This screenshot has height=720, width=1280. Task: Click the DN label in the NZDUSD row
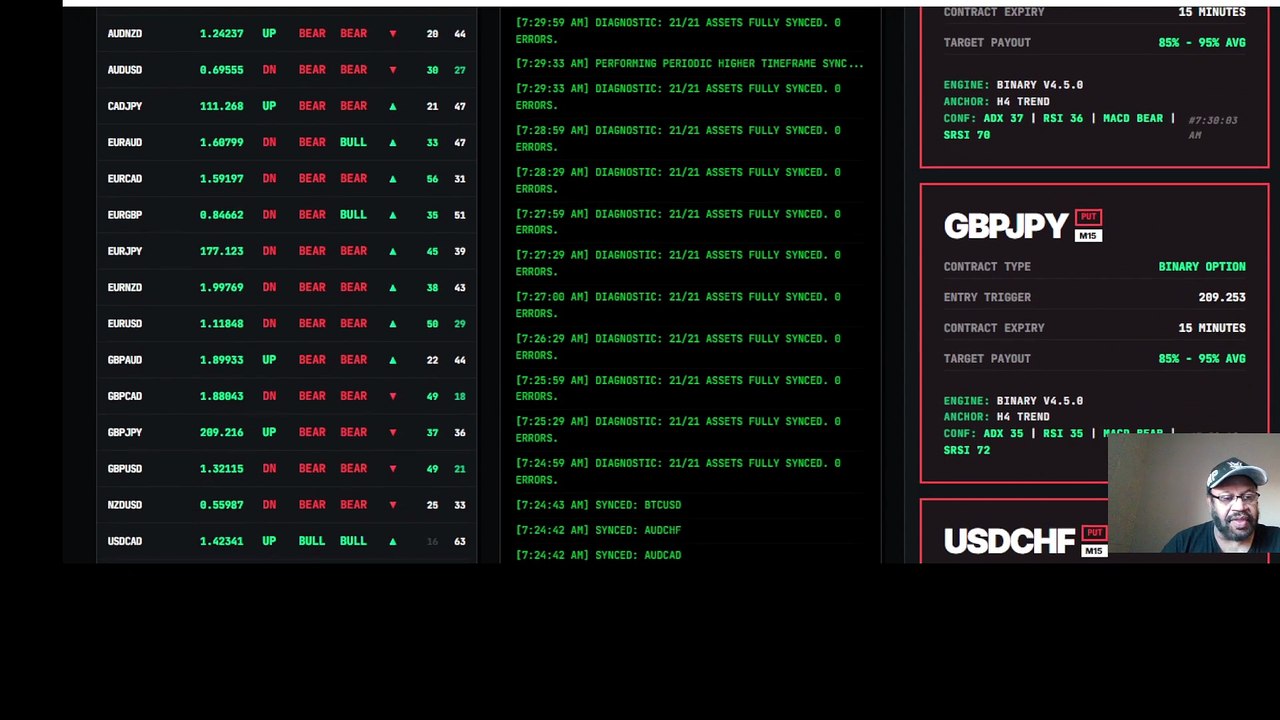[x=269, y=505]
